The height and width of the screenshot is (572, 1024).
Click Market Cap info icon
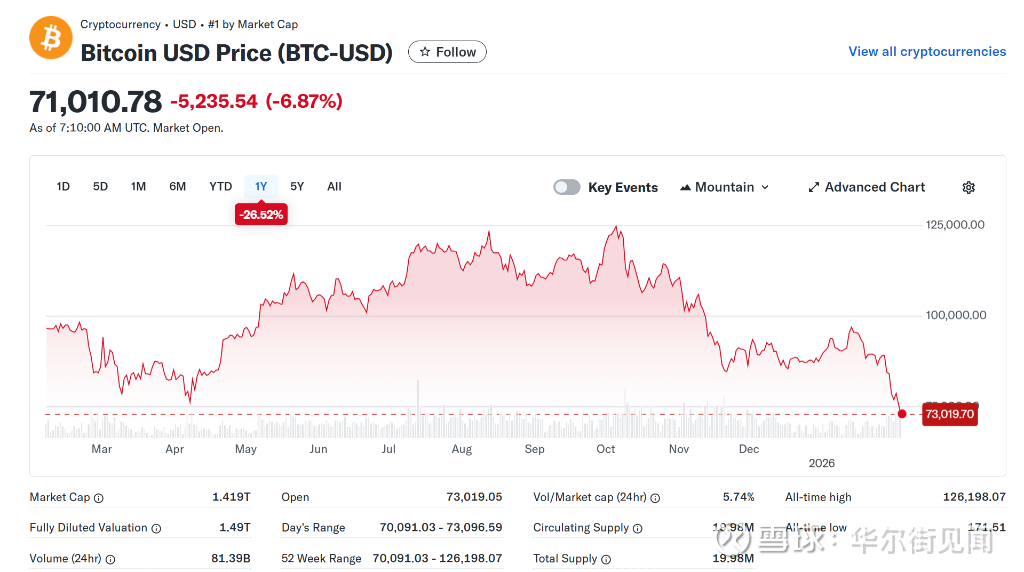[99, 498]
